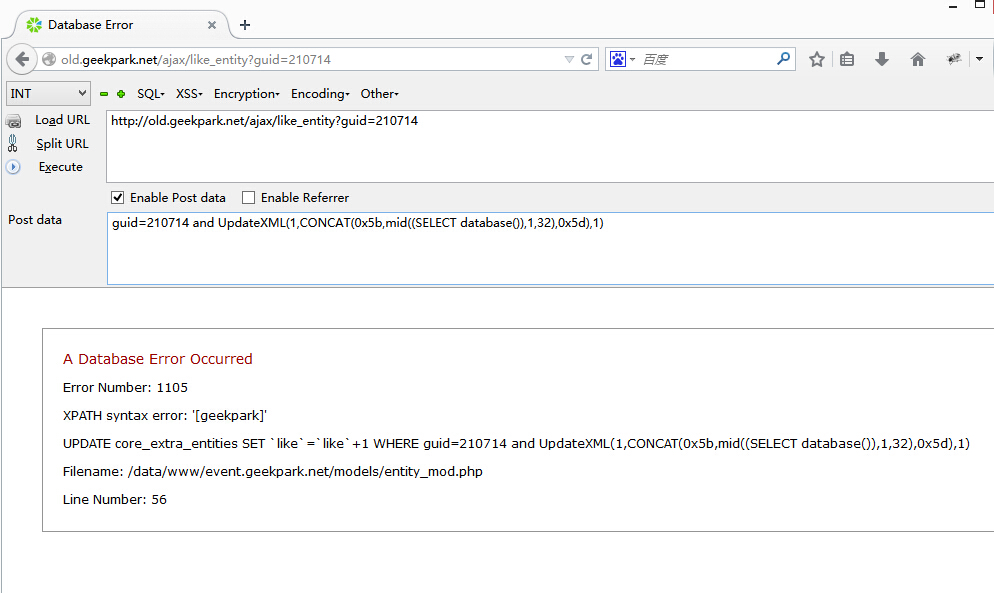Go to the home page icon
Image resolution: width=994 pixels, height=593 pixels.
tap(917, 59)
